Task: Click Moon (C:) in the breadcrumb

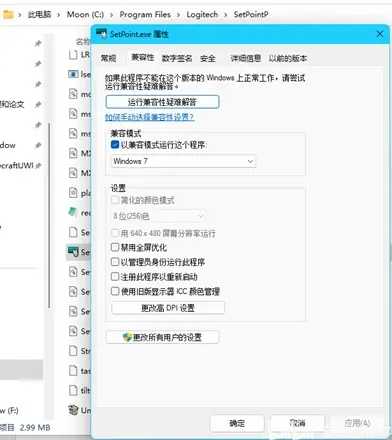Action: click(x=85, y=15)
